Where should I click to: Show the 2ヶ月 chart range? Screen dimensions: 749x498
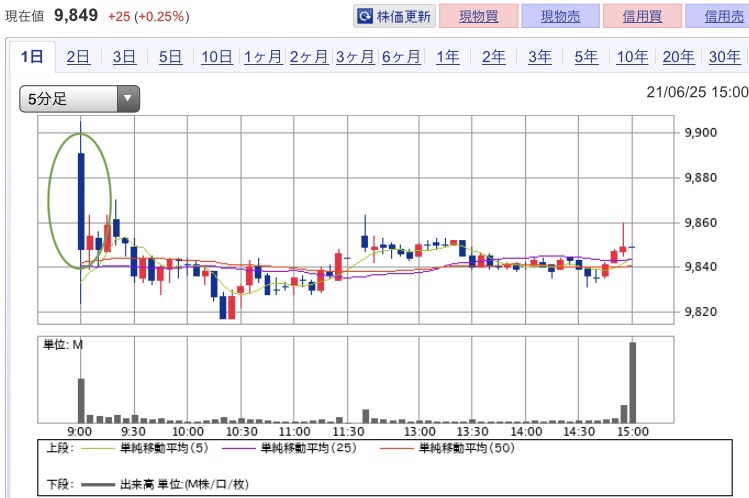(309, 57)
